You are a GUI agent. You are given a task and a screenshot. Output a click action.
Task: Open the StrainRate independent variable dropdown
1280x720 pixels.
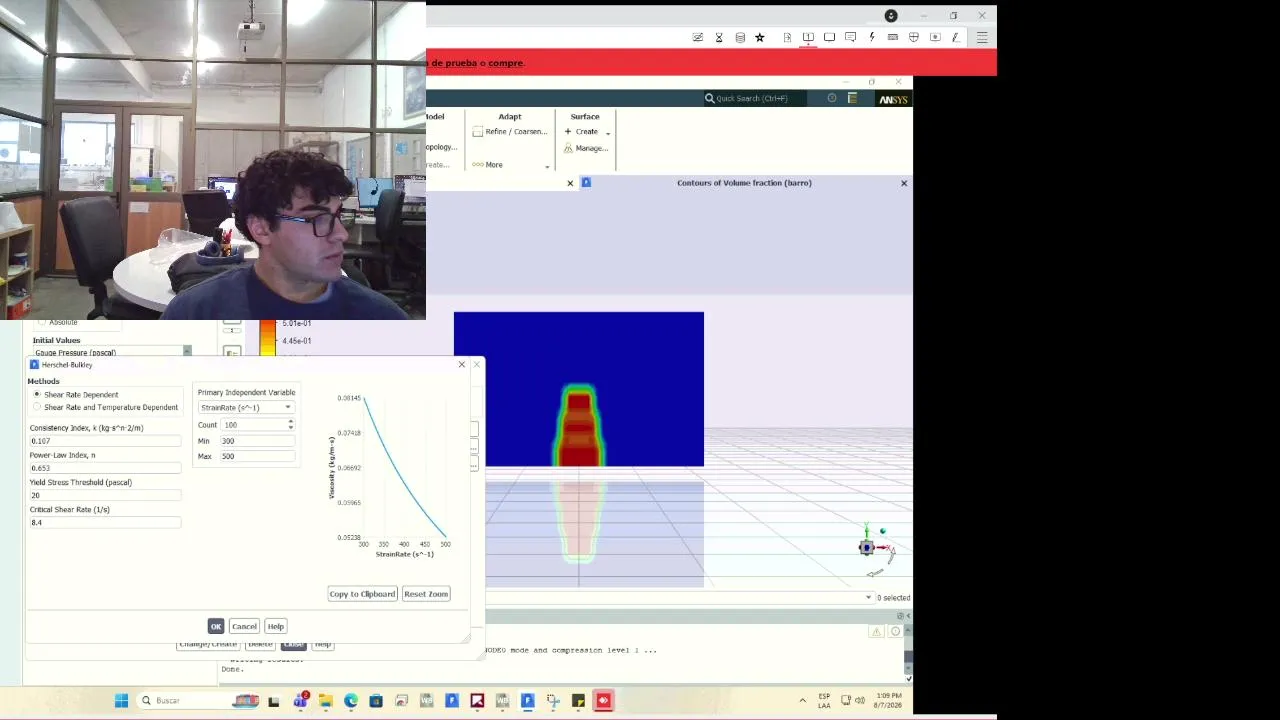[246, 408]
